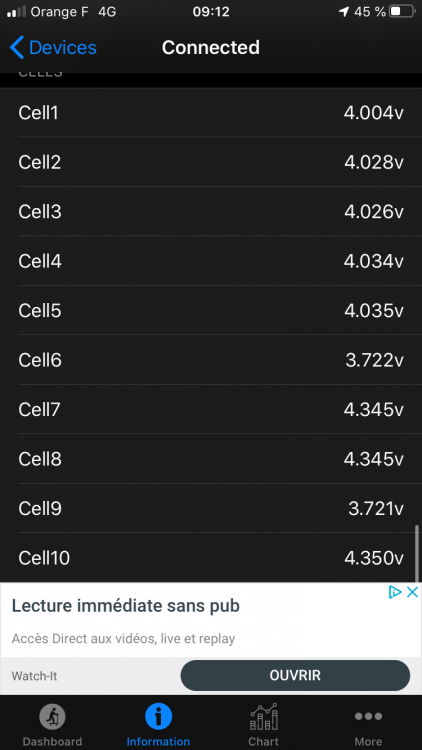Image resolution: width=422 pixels, height=750 pixels.
Task: Open ad headline Lecture immédiate sans pub
Action: click(x=126, y=607)
